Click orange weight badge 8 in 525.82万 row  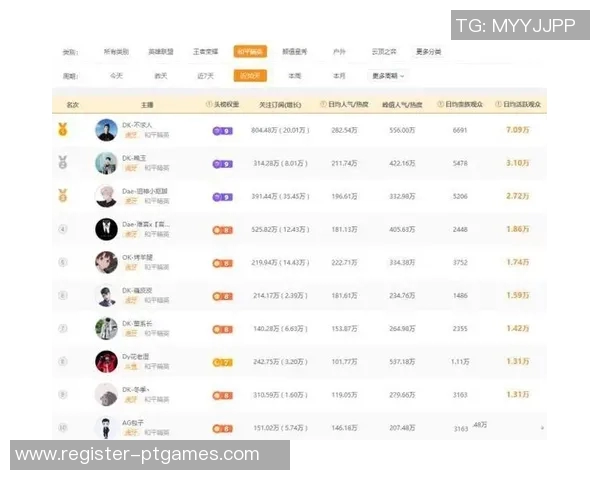pos(223,230)
